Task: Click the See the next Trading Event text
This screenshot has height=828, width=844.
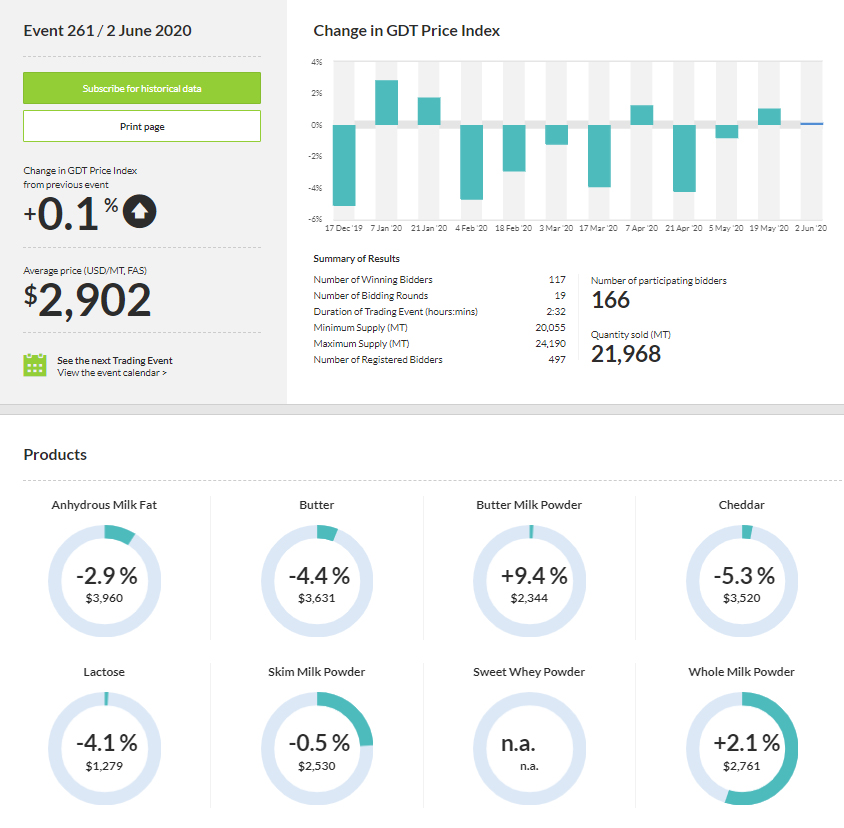Action: (x=115, y=360)
